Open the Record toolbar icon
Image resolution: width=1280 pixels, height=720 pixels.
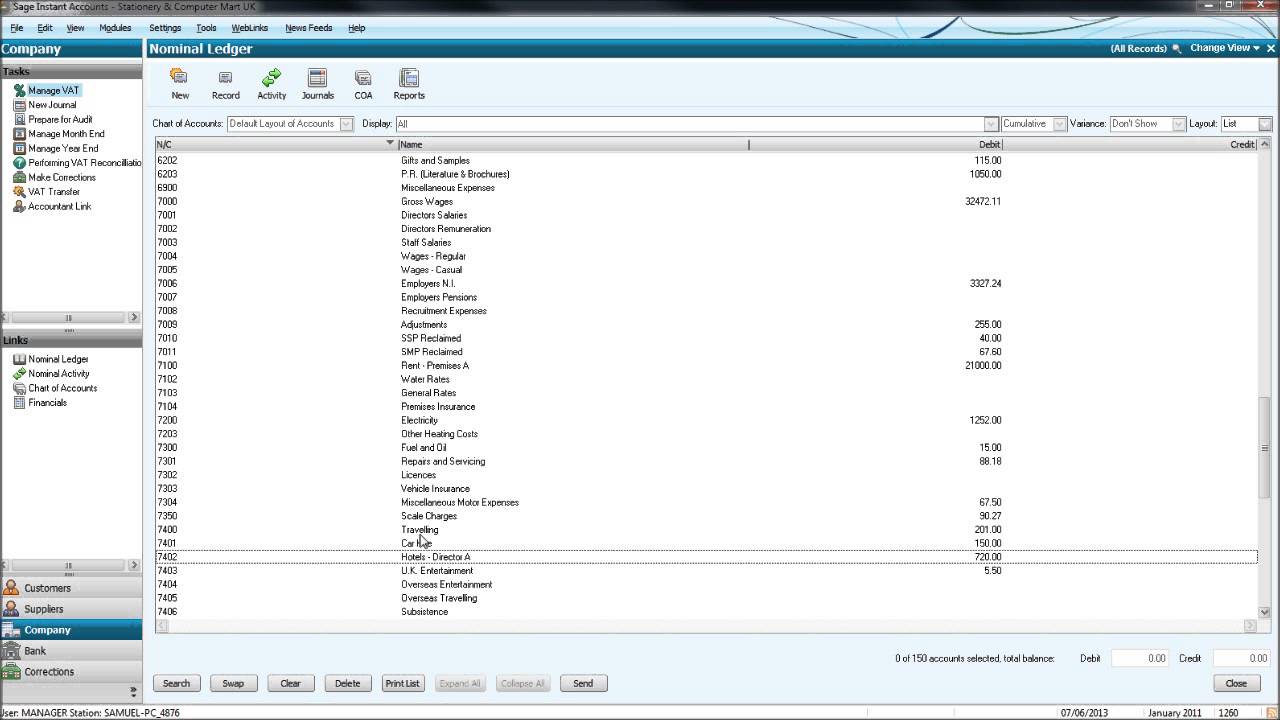225,78
